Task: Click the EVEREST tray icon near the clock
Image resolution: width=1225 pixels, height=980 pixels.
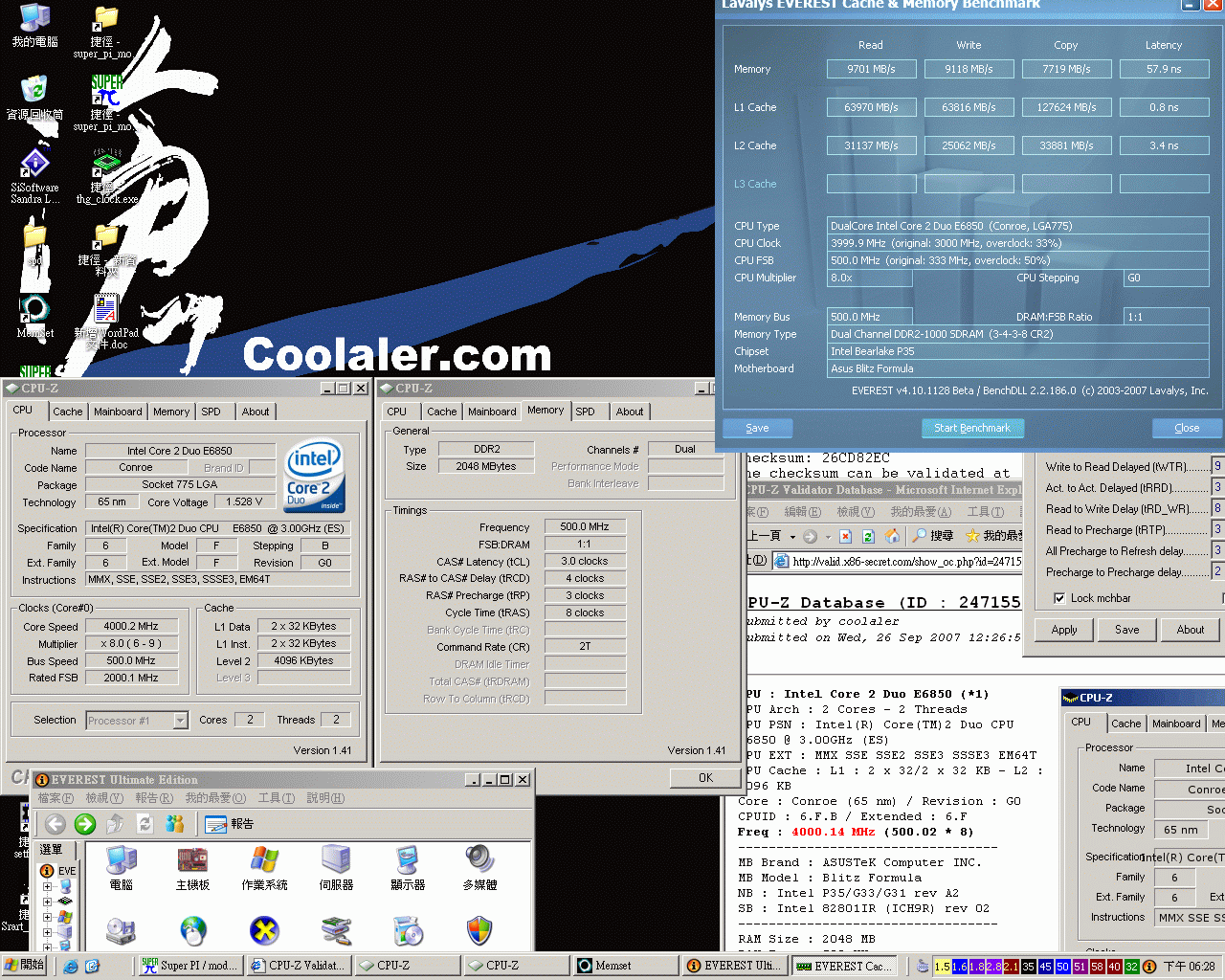Action: pyautogui.click(x=1149, y=967)
